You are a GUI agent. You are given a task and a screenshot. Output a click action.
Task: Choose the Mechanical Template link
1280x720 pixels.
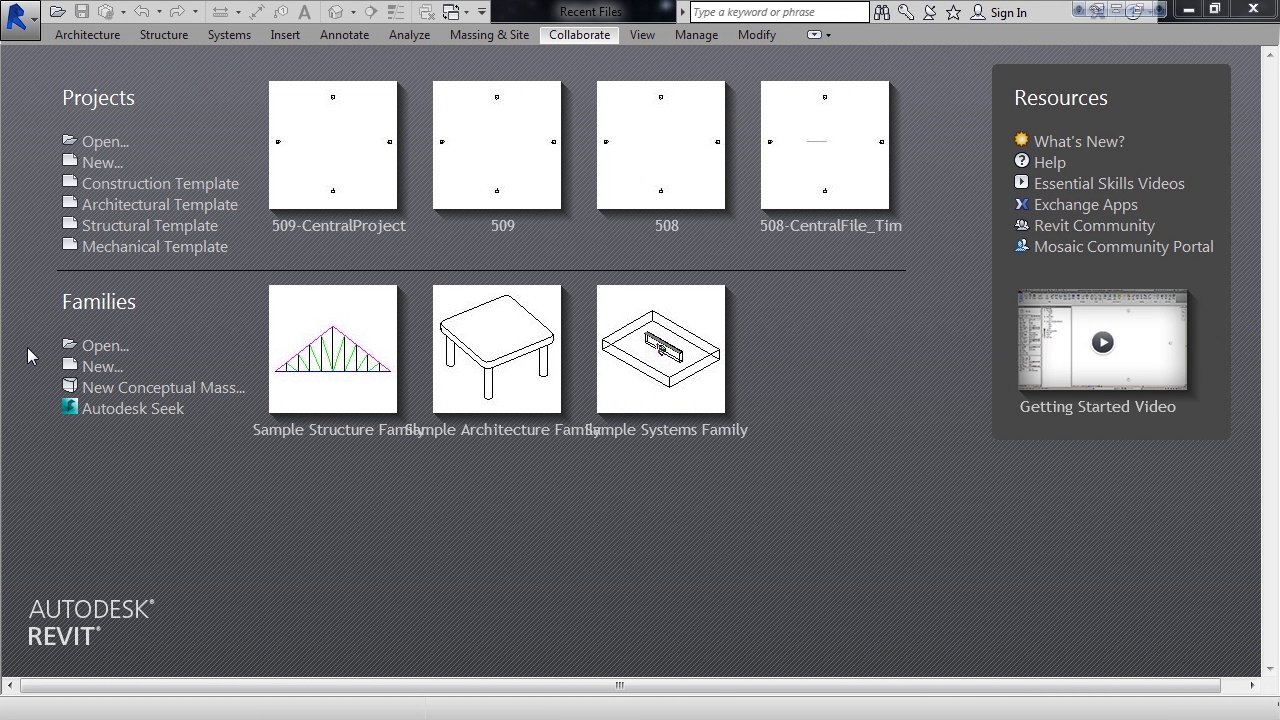click(x=155, y=247)
